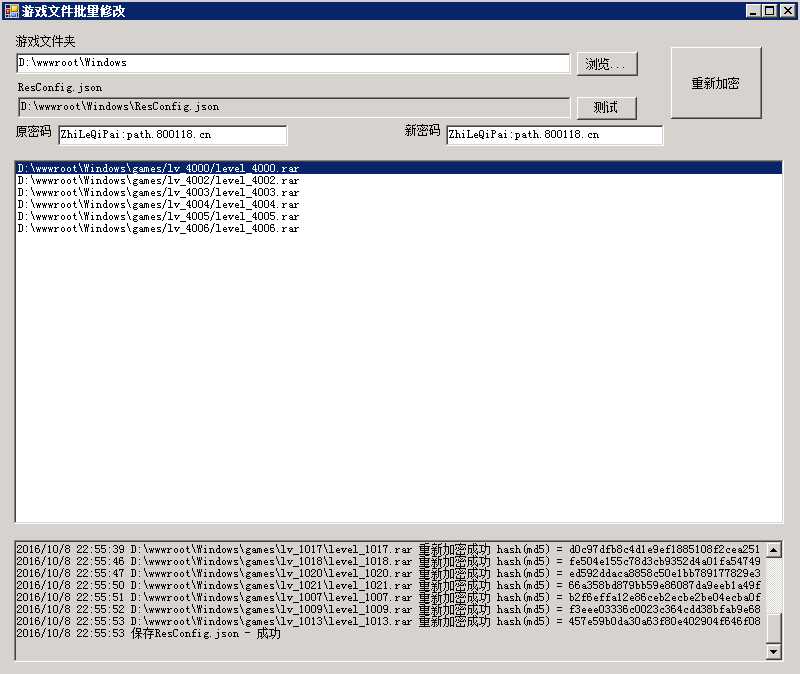This screenshot has width=800, height=674.
Task: Select the level_4005.rar list entry
Action: 398,216
